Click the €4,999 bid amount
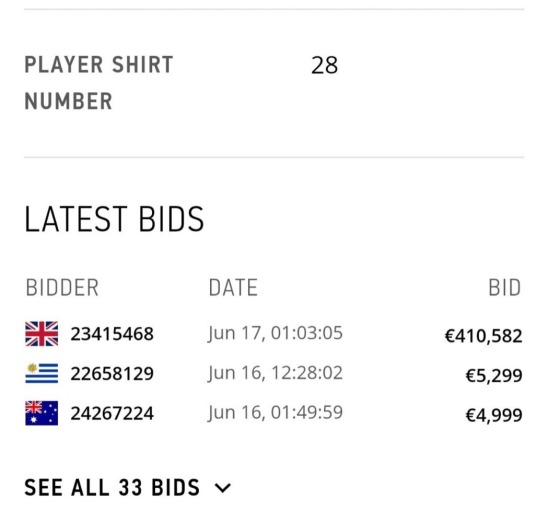Image resolution: width=540 pixels, height=512 pixels. pyautogui.click(x=494, y=415)
